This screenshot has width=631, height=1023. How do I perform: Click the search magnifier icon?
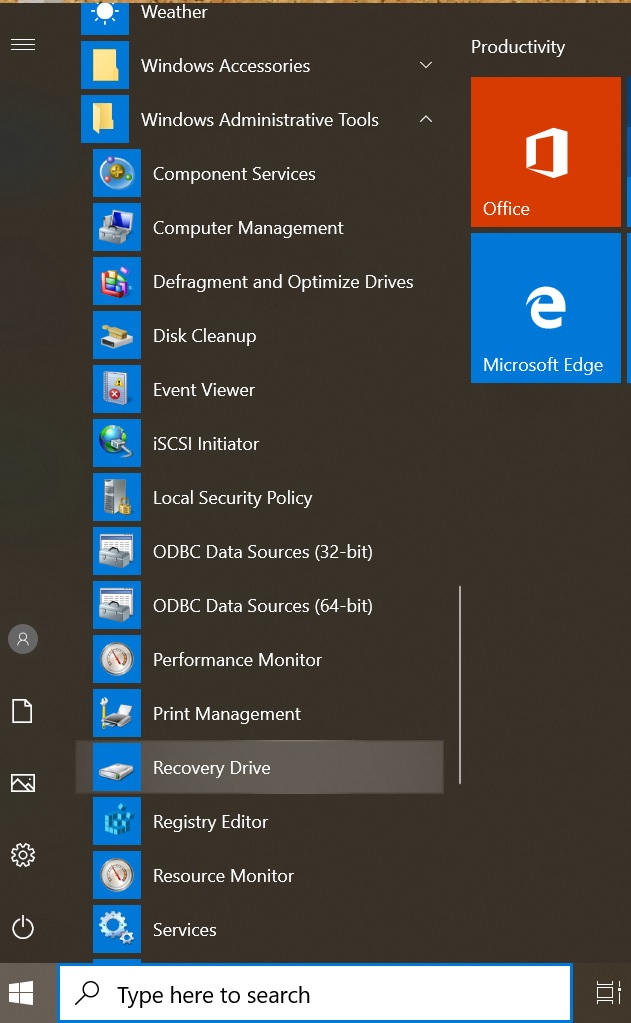(x=87, y=993)
